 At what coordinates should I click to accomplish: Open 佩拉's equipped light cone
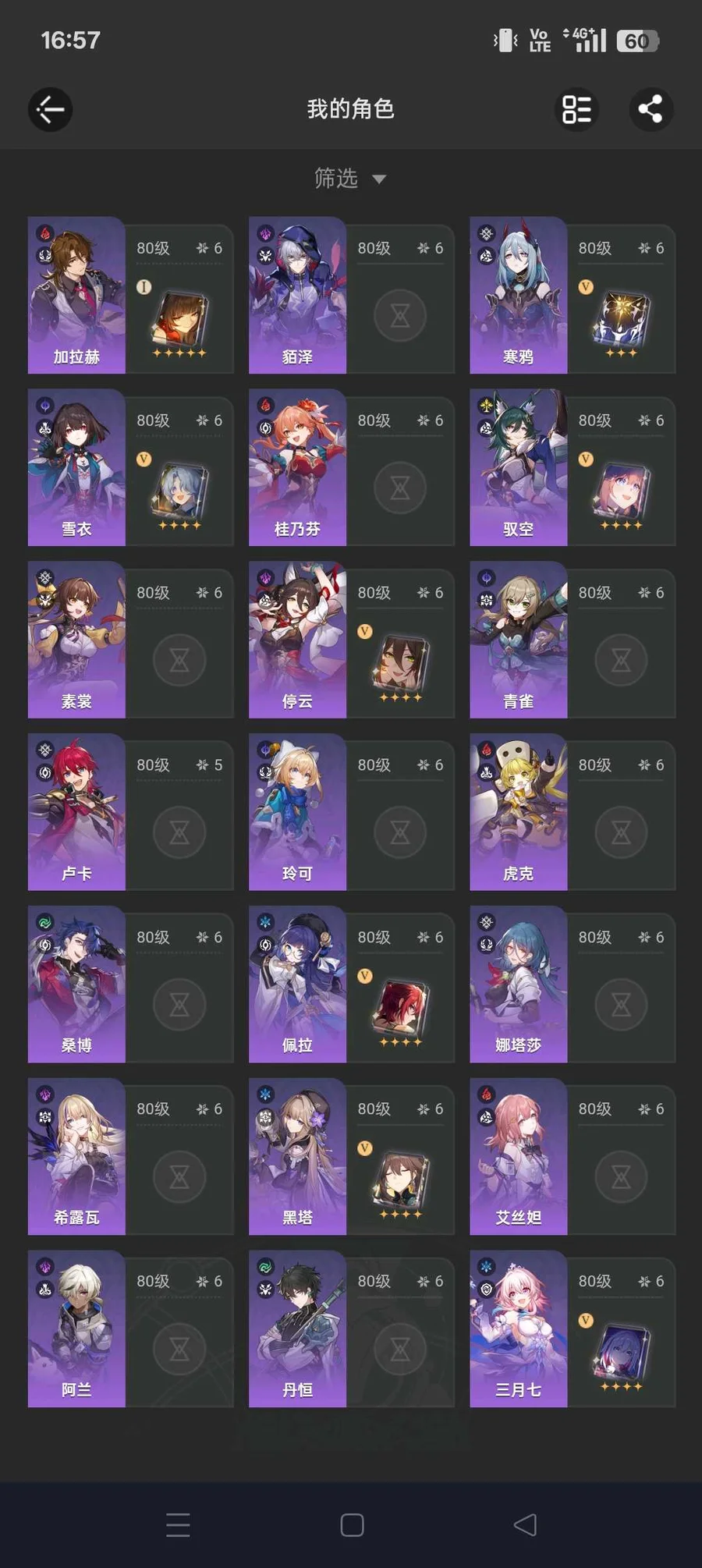coord(400,1009)
